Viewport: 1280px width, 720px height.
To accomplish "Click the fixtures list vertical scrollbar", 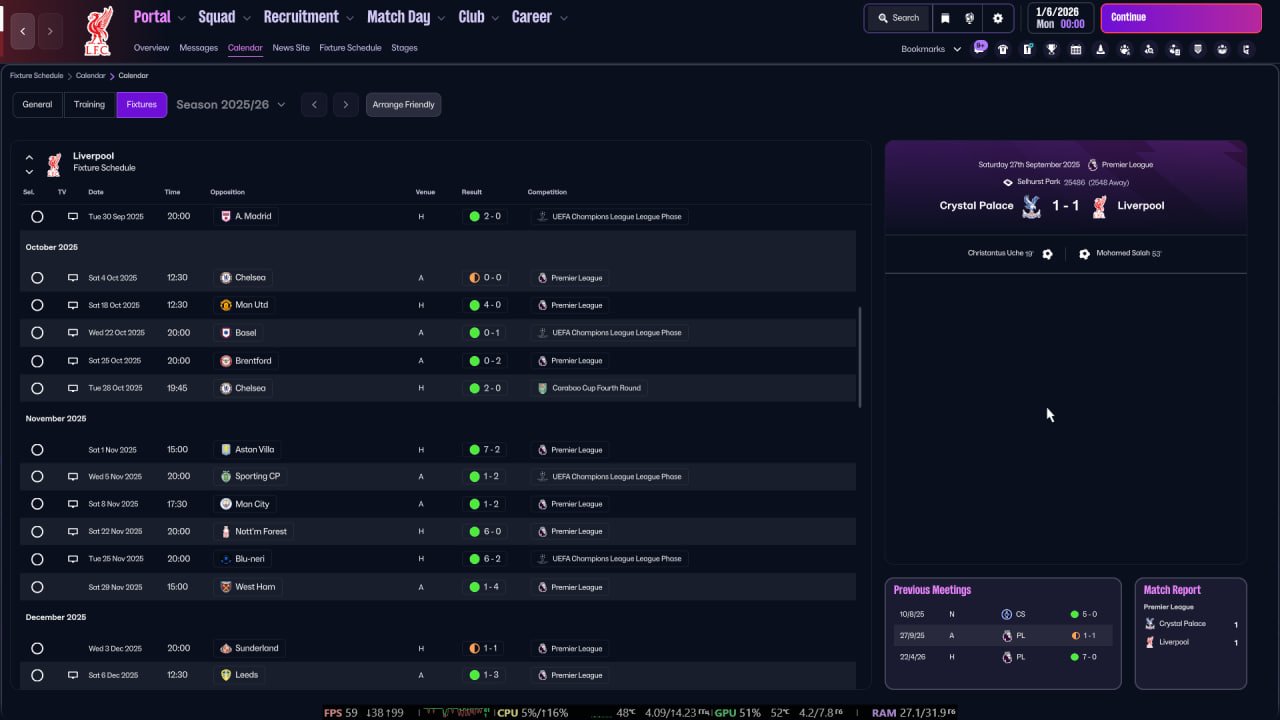I will [x=859, y=357].
